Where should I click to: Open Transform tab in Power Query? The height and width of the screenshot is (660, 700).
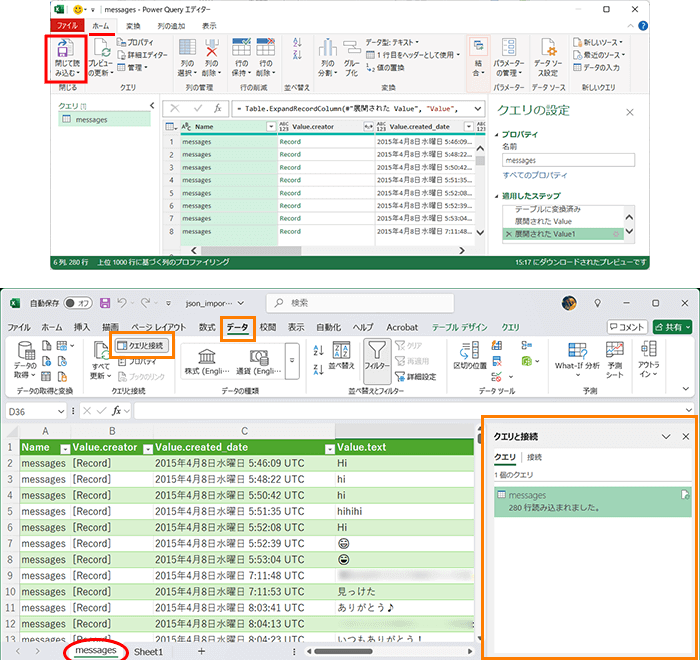coord(133,26)
